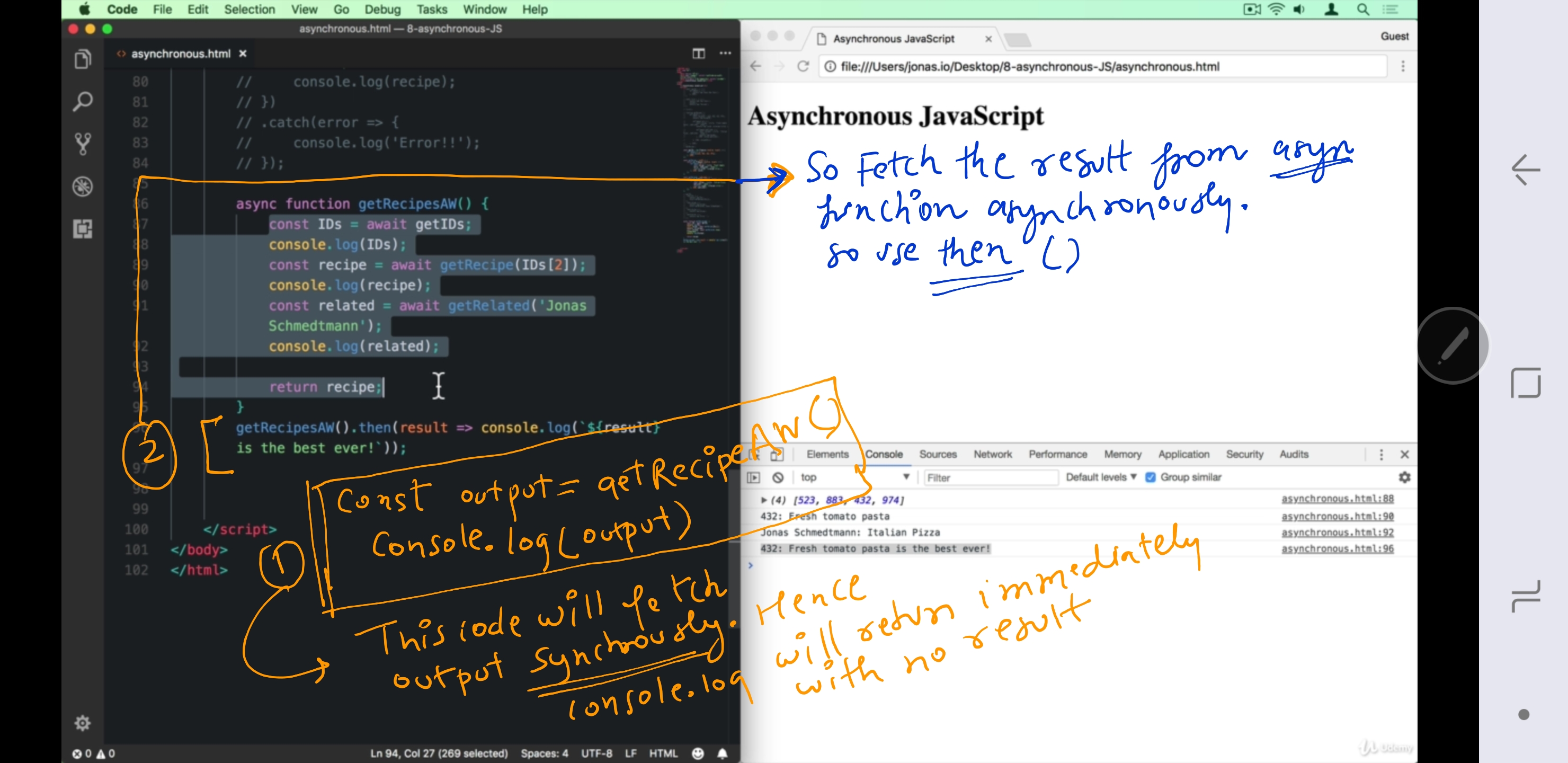Open the Memory tab

[x=1122, y=454]
